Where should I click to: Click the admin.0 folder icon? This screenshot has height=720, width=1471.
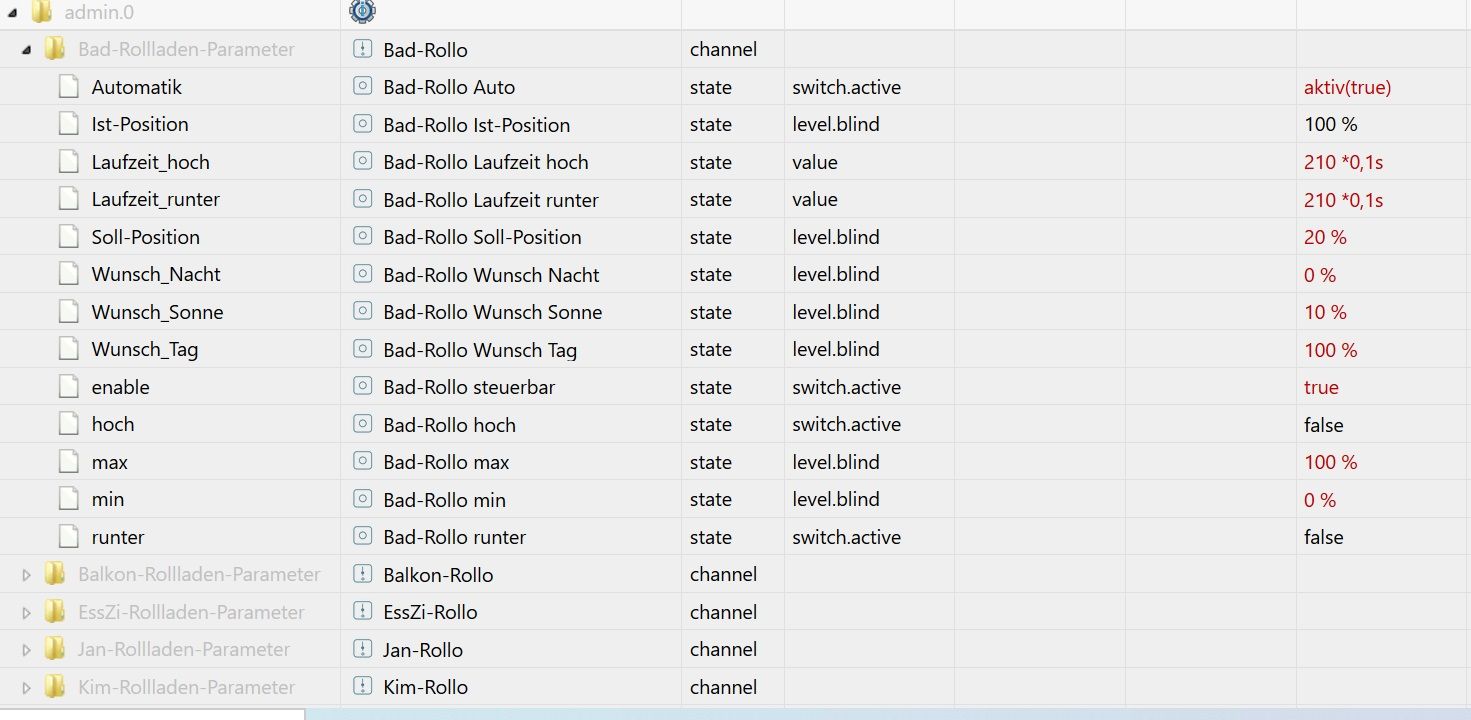pyautogui.click(x=41, y=12)
